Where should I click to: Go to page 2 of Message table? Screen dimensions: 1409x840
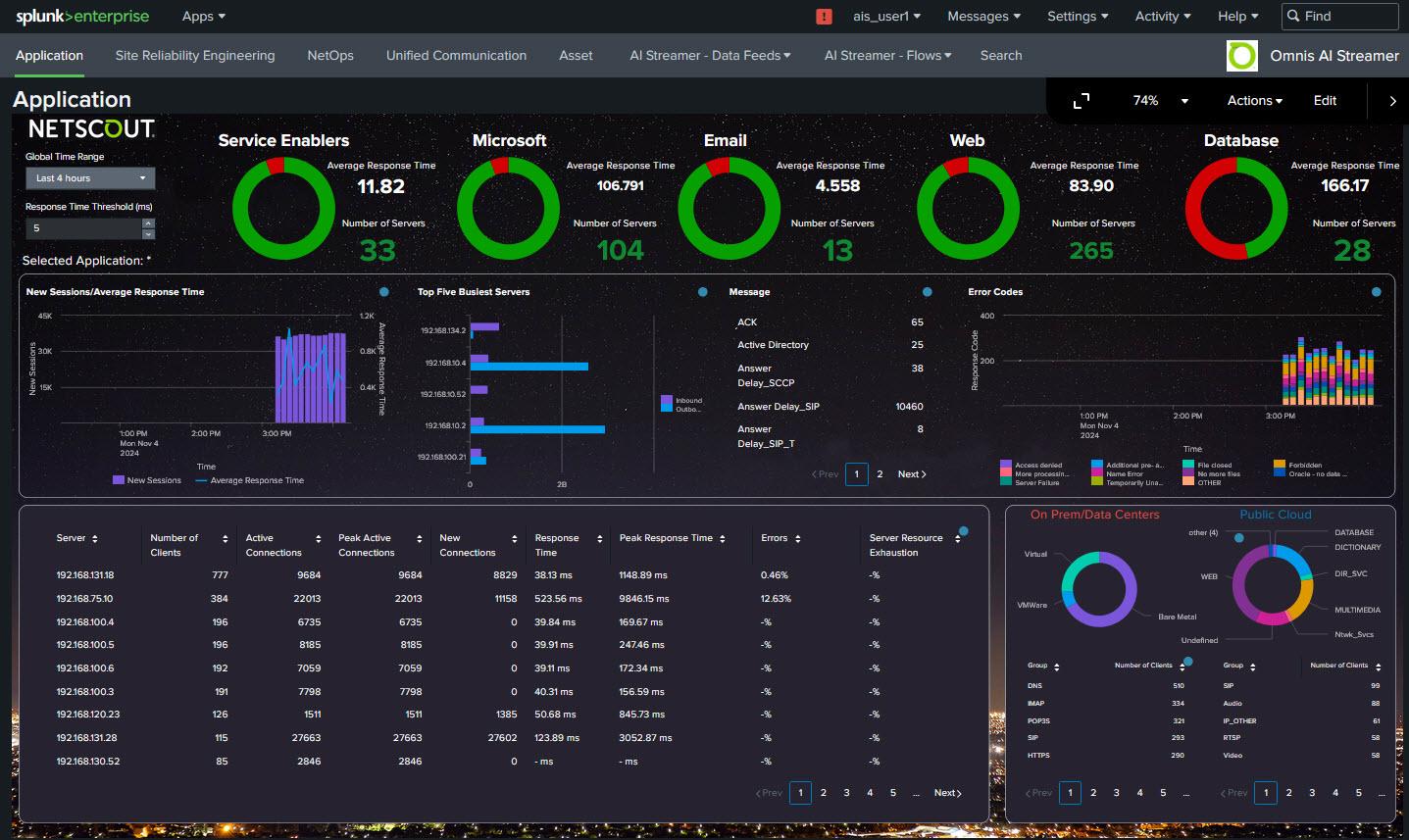tap(880, 474)
